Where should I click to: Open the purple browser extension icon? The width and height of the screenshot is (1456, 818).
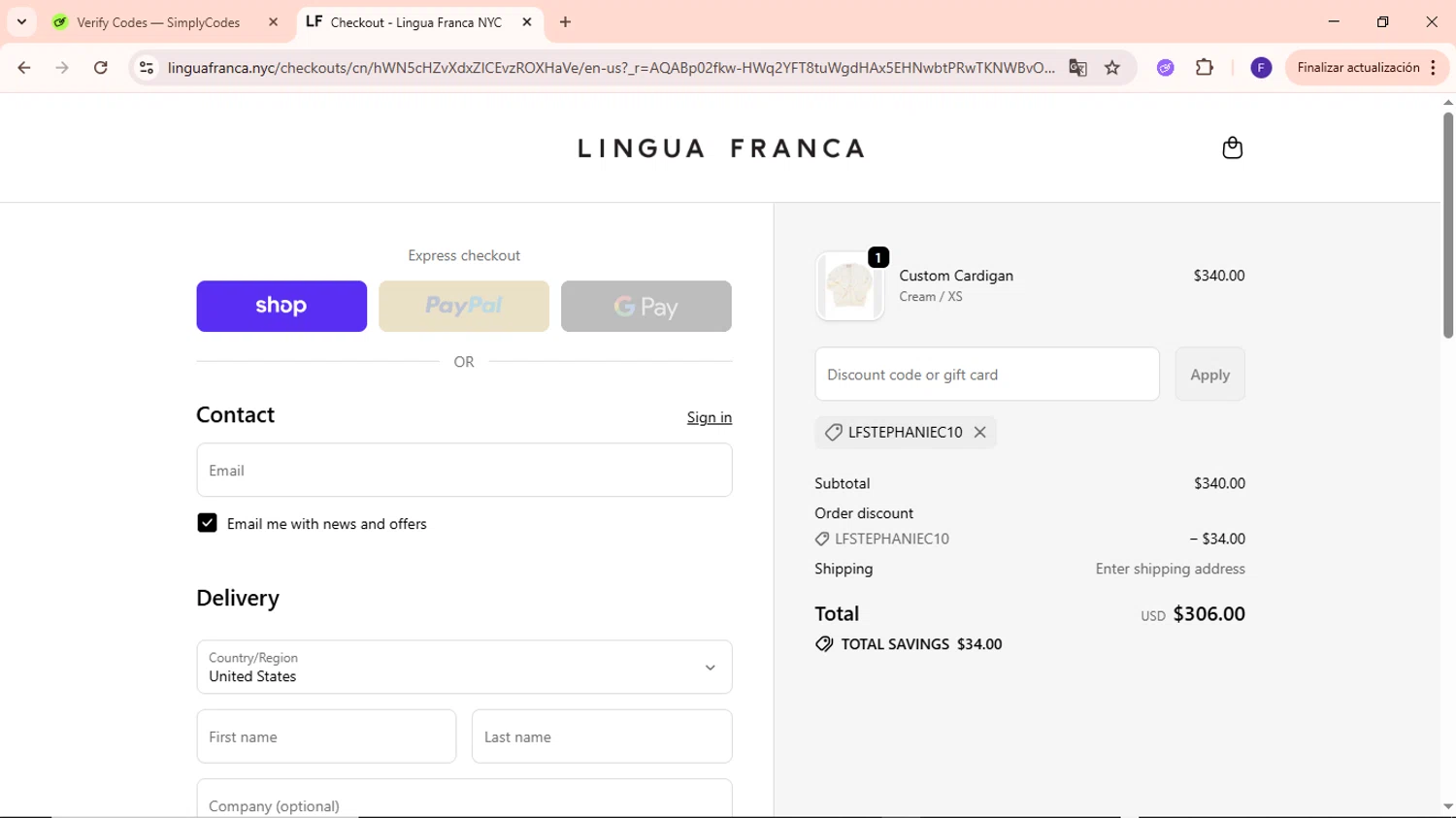coord(1166,68)
